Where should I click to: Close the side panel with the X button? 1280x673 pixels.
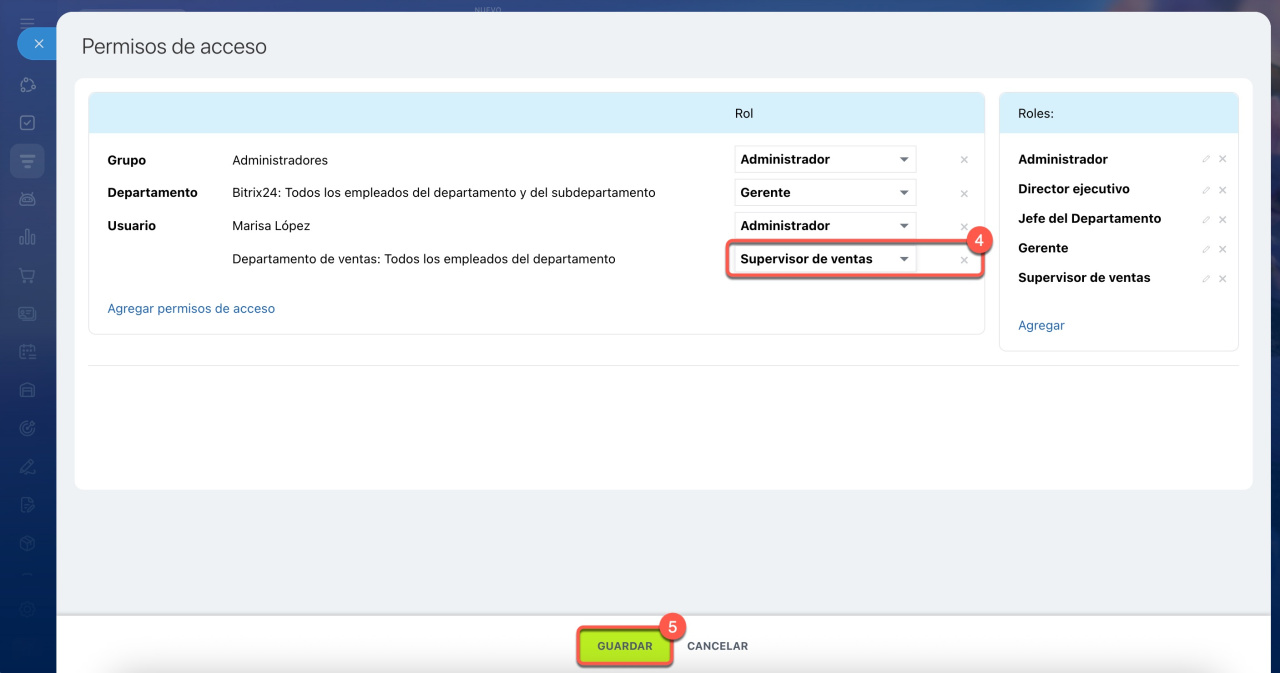click(x=38, y=44)
